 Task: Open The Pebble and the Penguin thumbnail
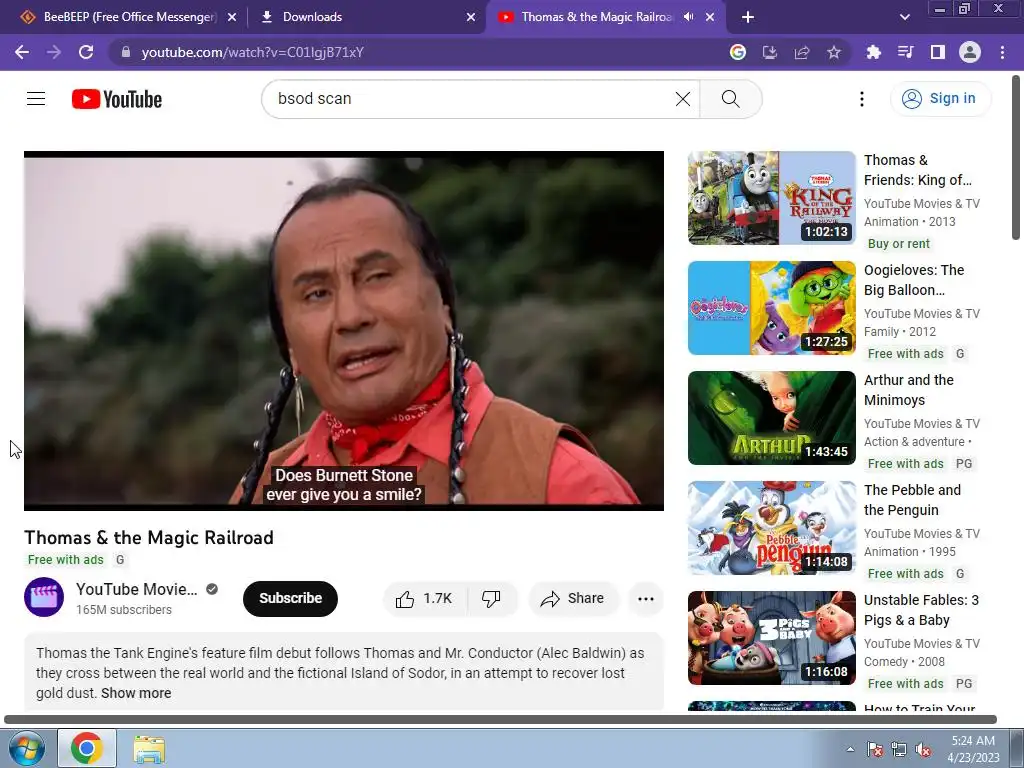[x=771, y=528]
